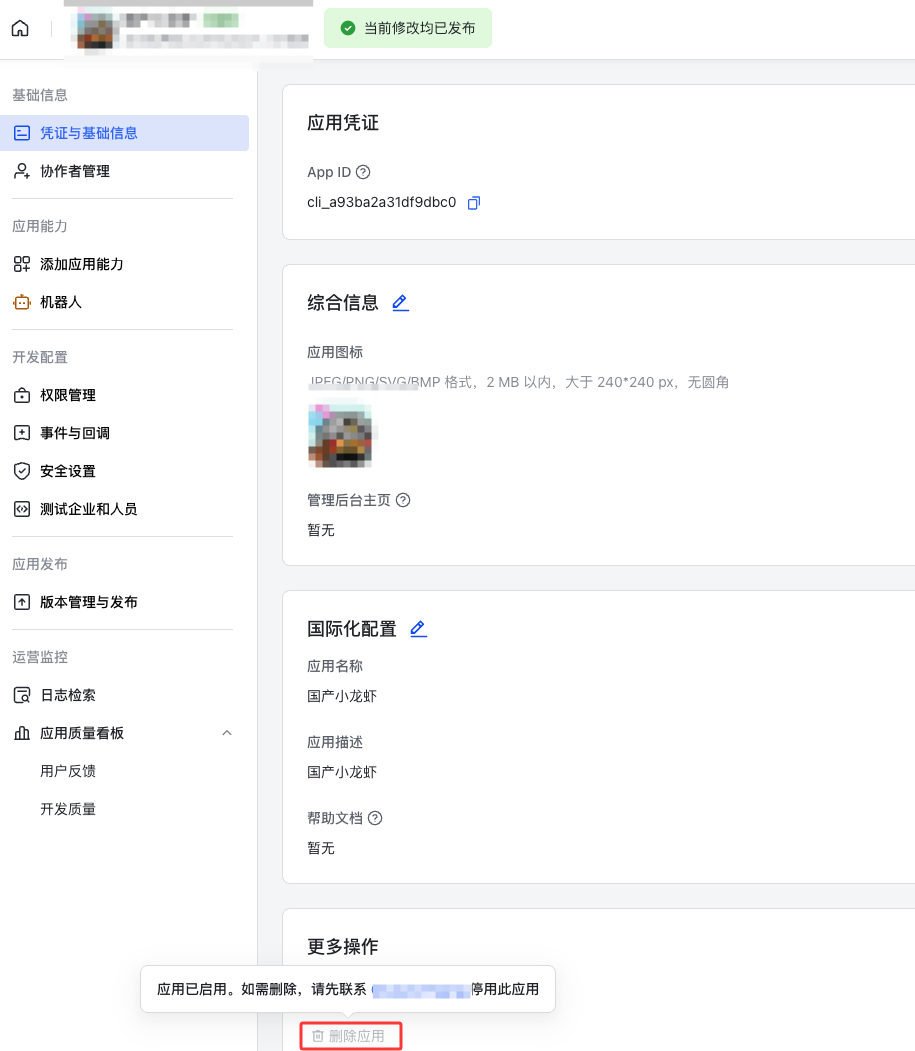Click help icon beside 管理后台主页

click(403, 500)
